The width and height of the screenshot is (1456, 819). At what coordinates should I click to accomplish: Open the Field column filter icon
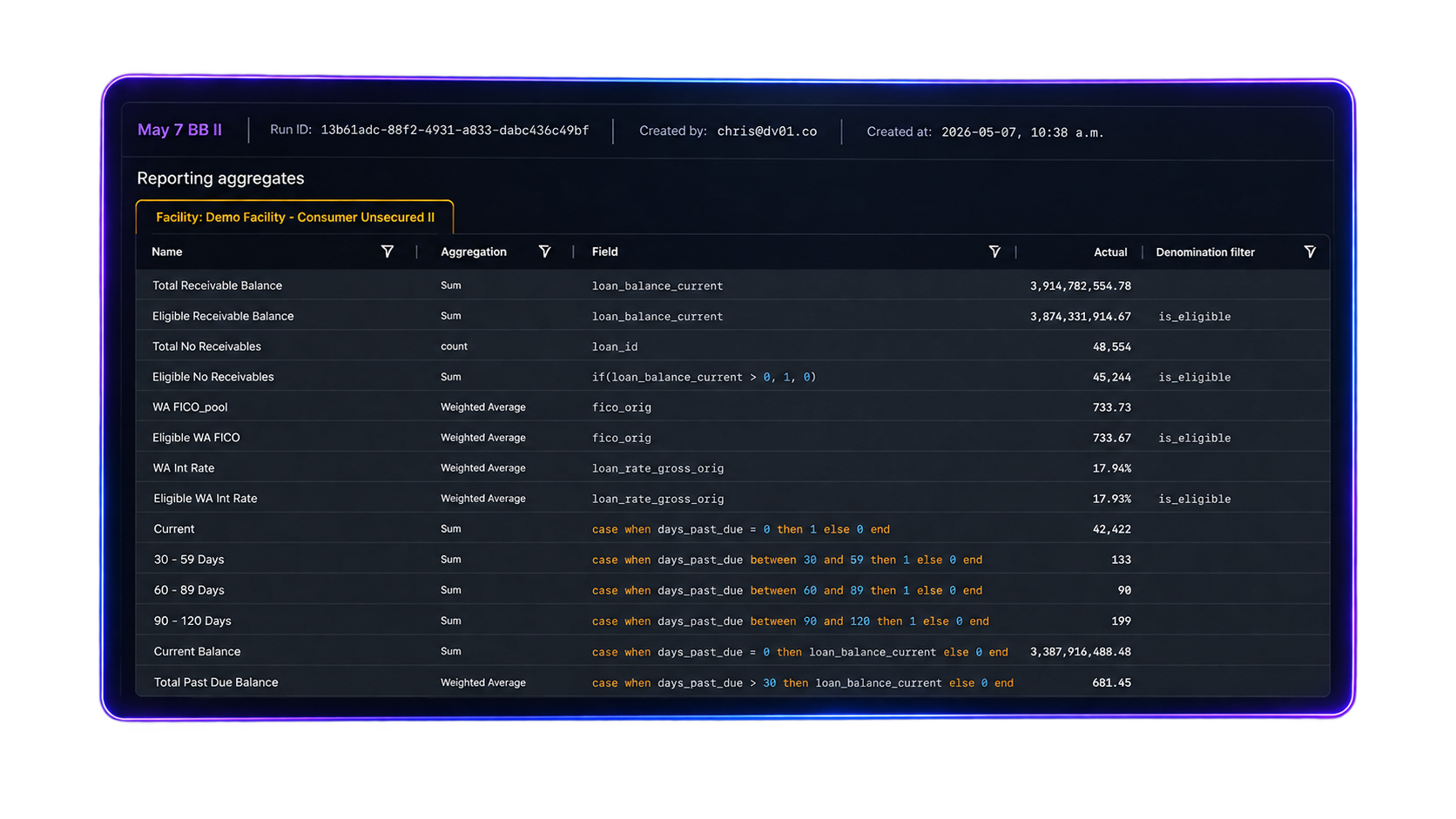994,252
